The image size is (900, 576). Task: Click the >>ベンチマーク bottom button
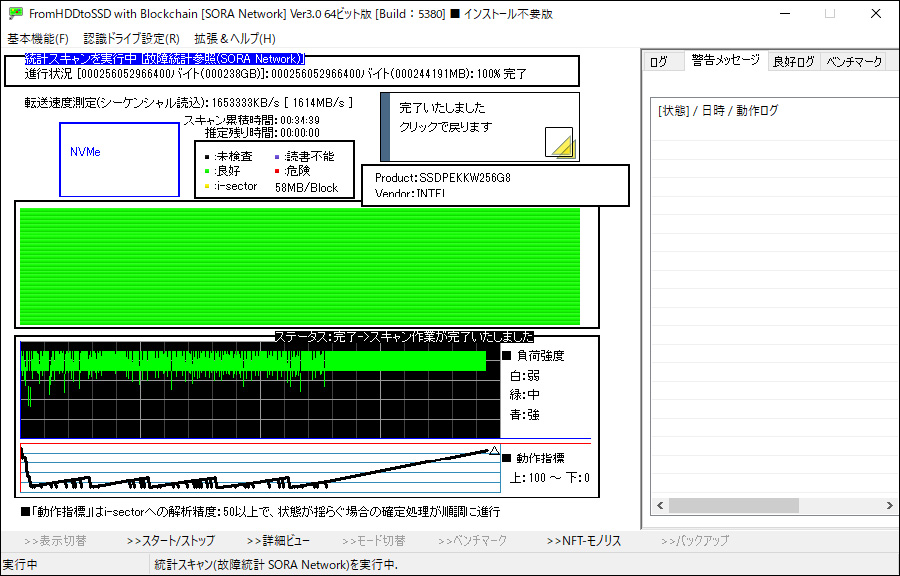point(472,540)
